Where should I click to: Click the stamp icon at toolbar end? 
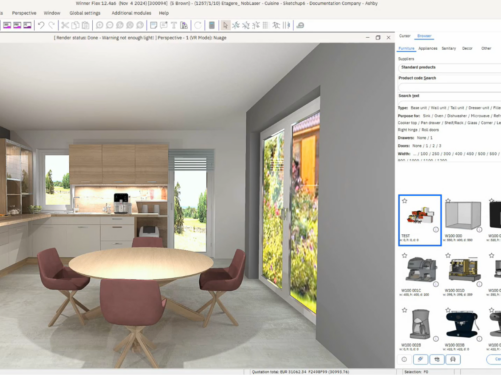pos(300,25)
